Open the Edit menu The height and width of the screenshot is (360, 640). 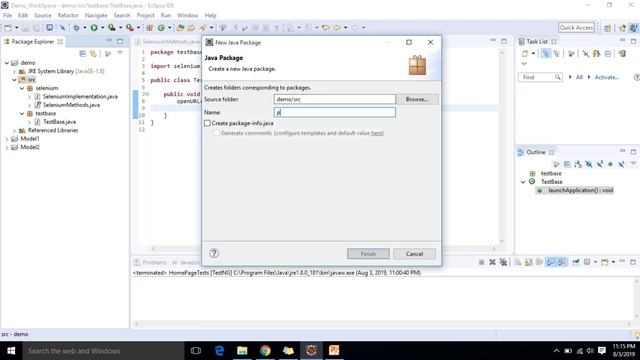23,15
